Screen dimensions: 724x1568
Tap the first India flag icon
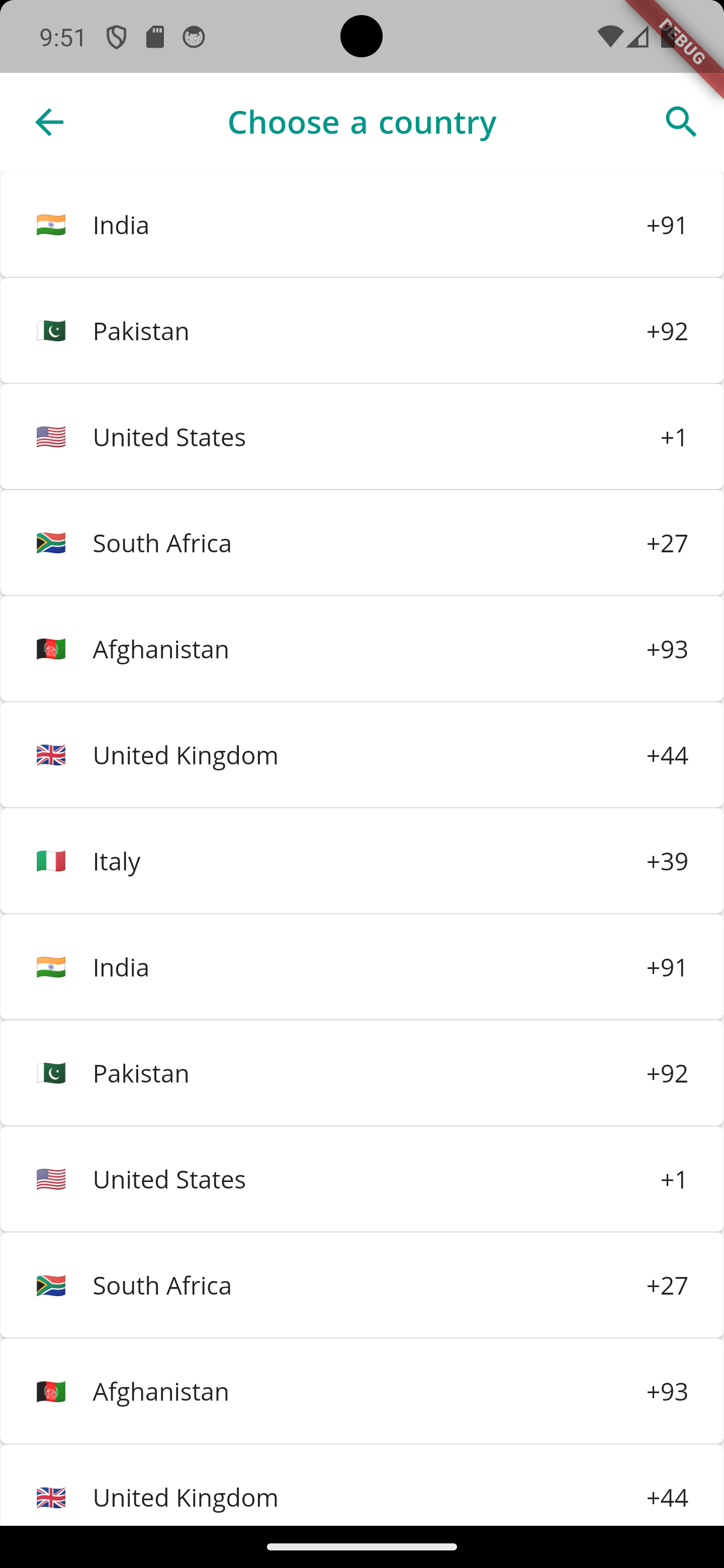(51, 225)
